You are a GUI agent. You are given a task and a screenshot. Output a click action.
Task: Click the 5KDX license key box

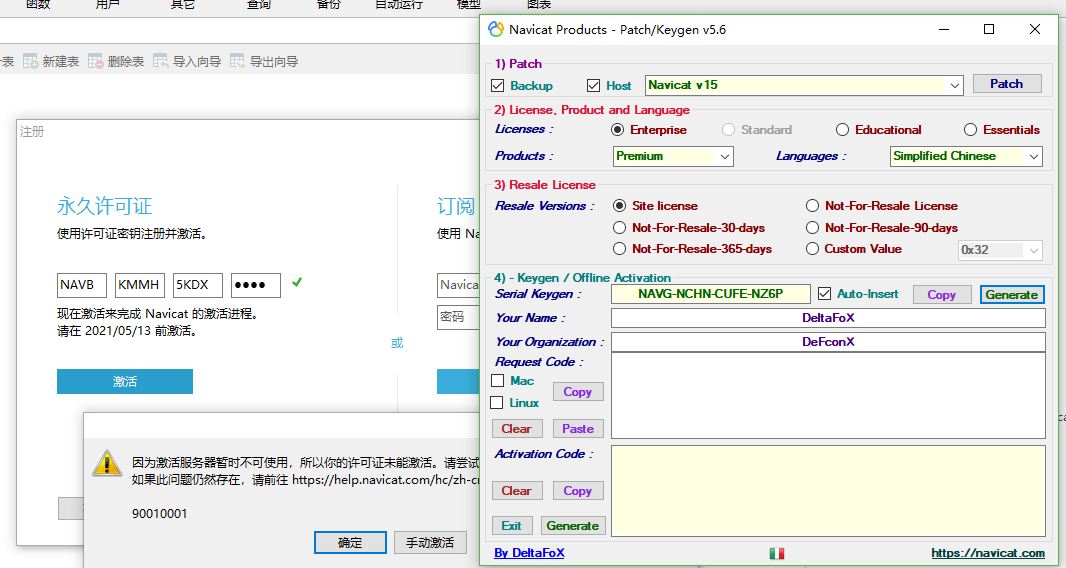pos(198,285)
